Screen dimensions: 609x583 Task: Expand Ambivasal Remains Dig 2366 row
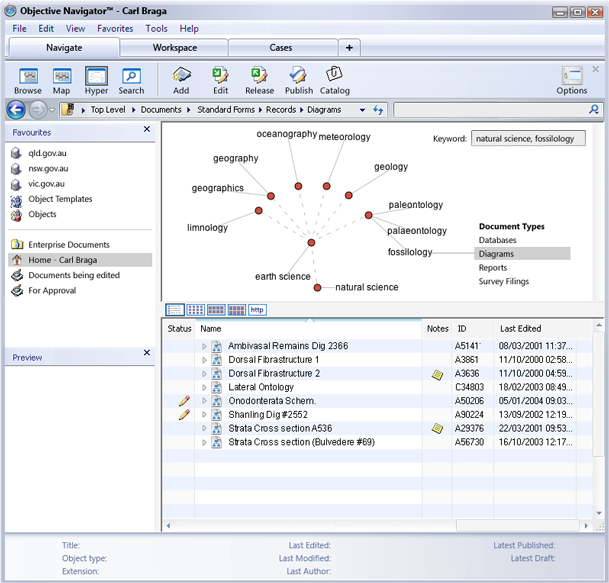click(x=204, y=346)
